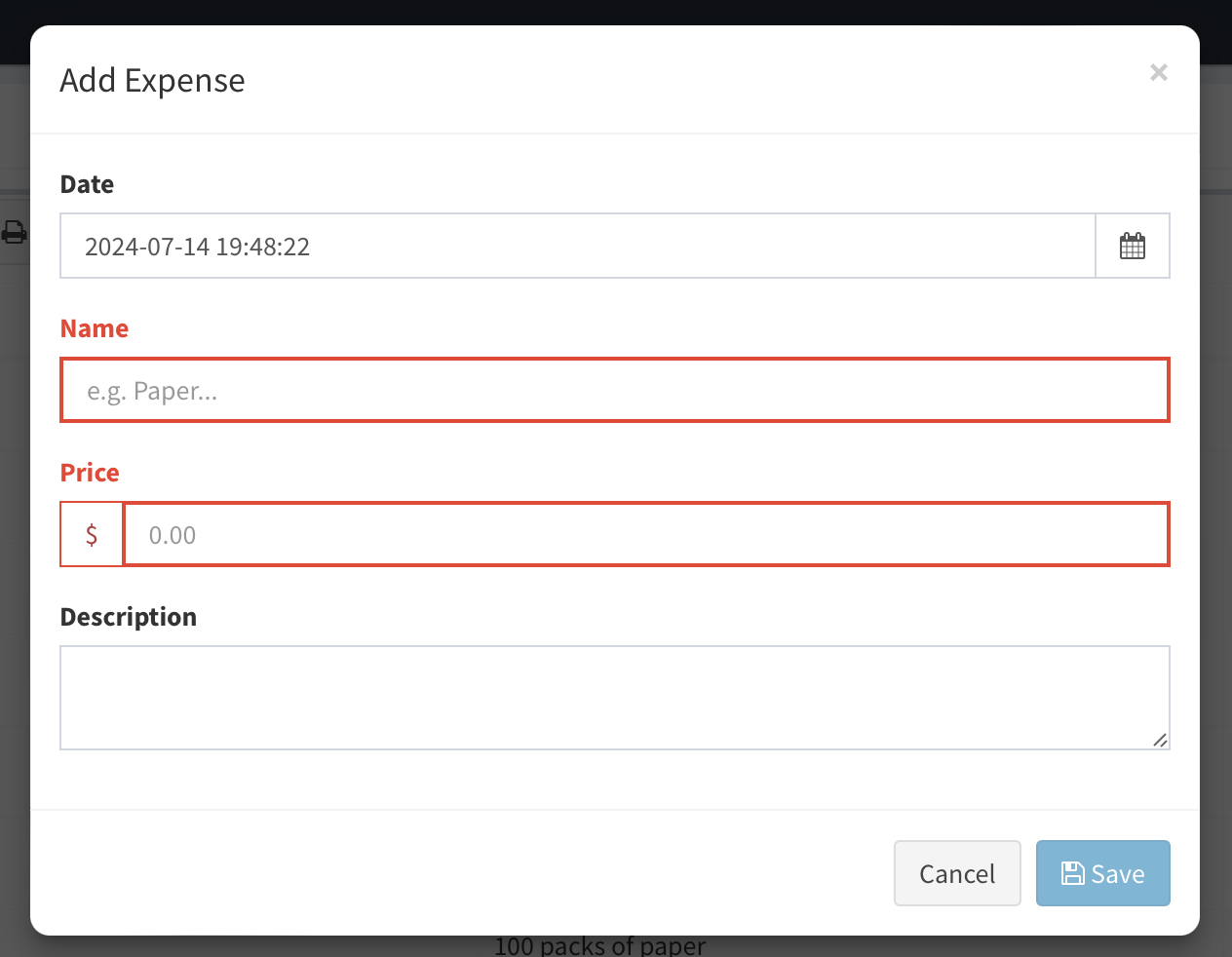Save the new expense
Viewport: 1232px width, 957px height.
(1102, 873)
